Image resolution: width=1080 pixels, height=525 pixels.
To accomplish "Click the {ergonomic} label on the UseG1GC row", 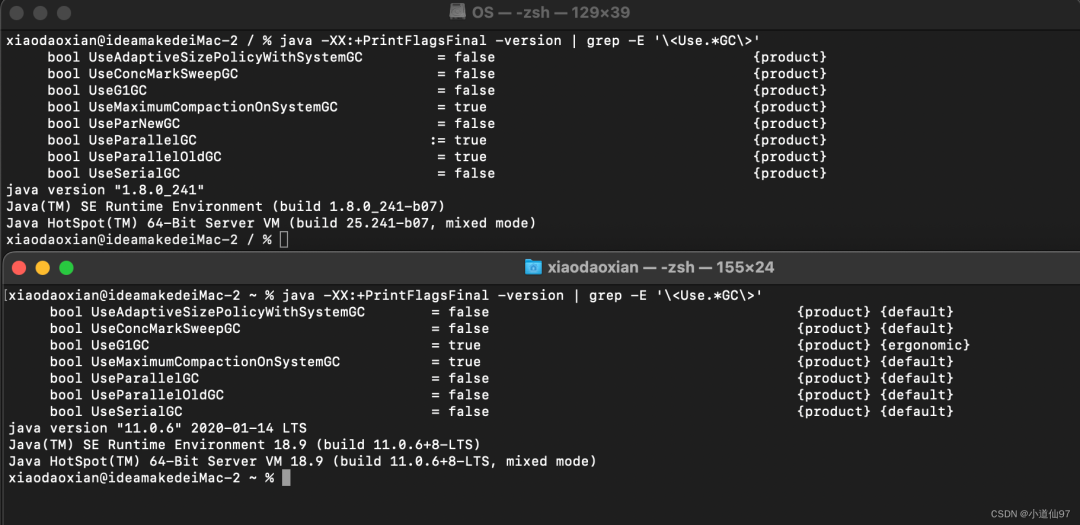I will coord(924,344).
